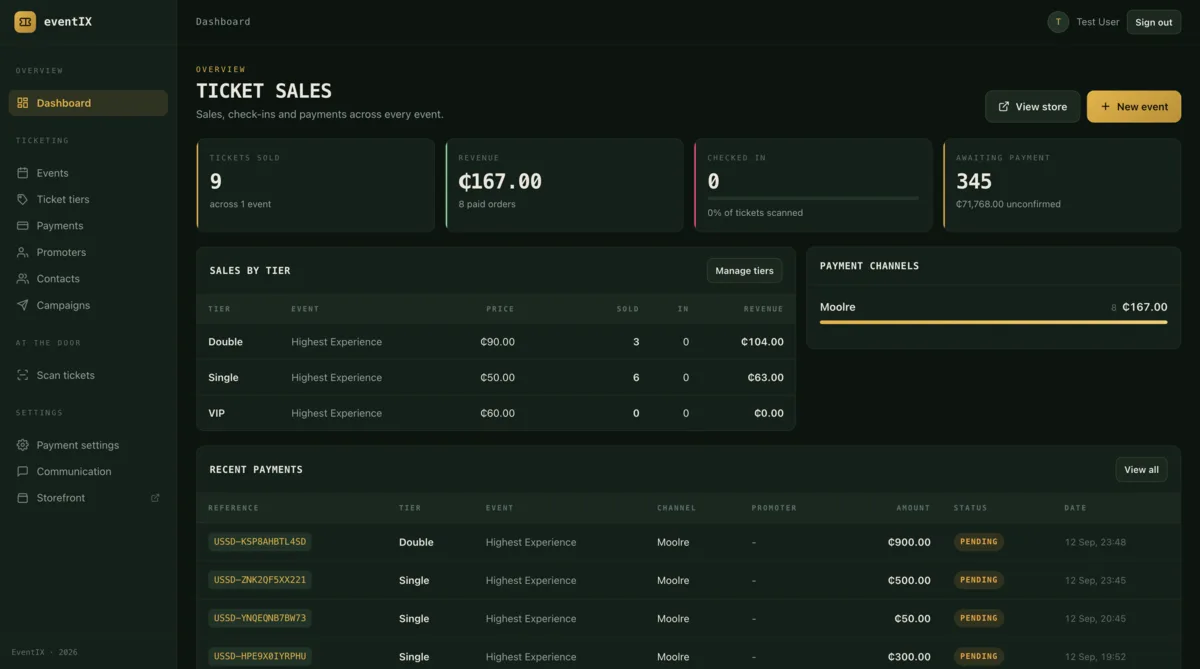The width and height of the screenshot is (1200, 669).
Task: Click the Dashboard breadcrumb in top bar
Action: tap(223, 22)
